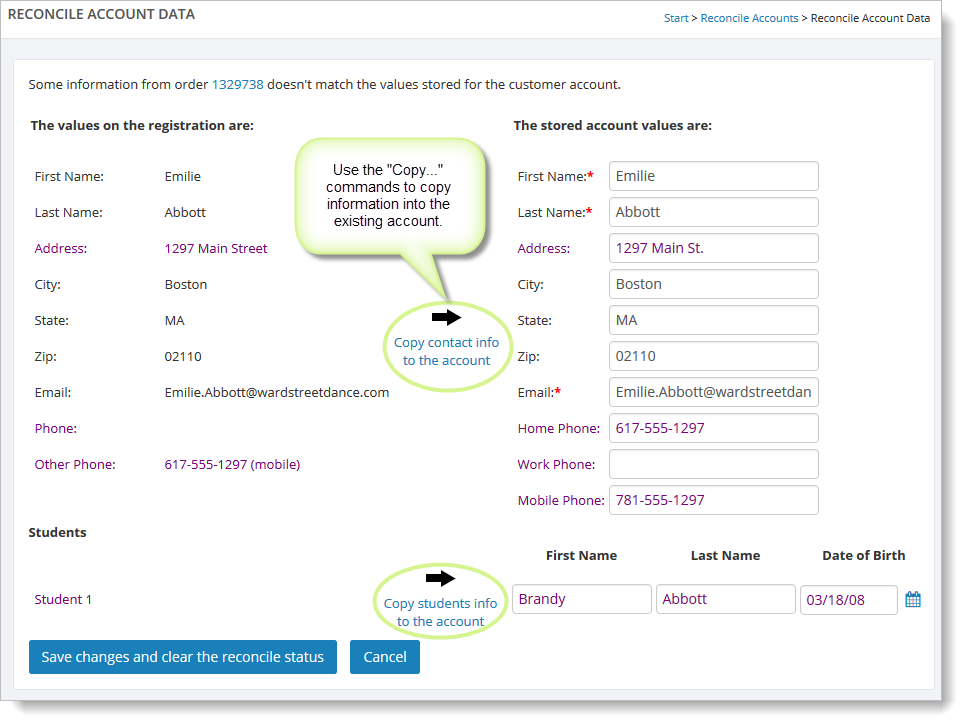Click the empty Work Phone field
Screen dimensions: 967x726
pos(713,464)
